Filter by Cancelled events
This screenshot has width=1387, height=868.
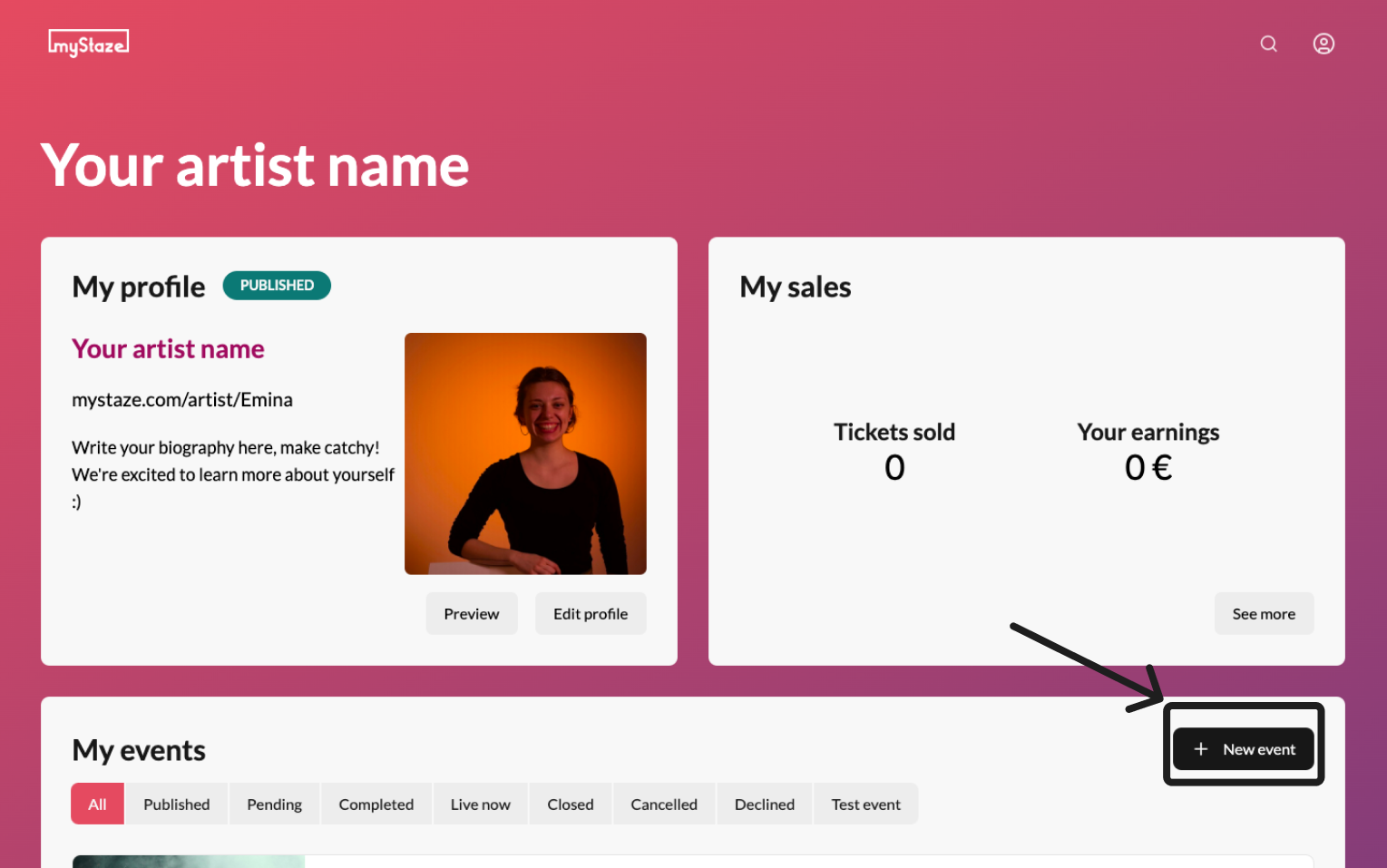tap(664, 805)
